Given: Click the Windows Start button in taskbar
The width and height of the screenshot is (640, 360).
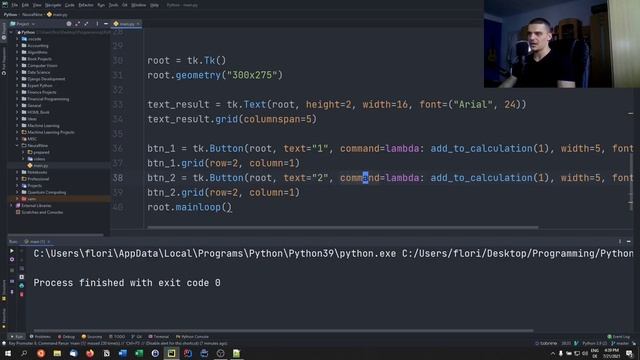Looking at the screenshot, I should [8, 353].
